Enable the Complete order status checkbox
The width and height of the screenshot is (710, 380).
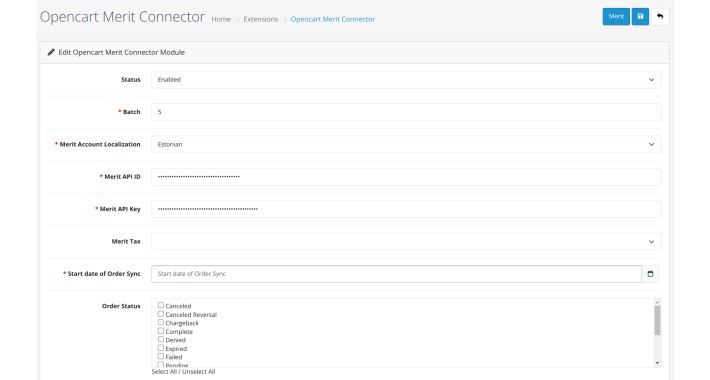pos(161,331)
